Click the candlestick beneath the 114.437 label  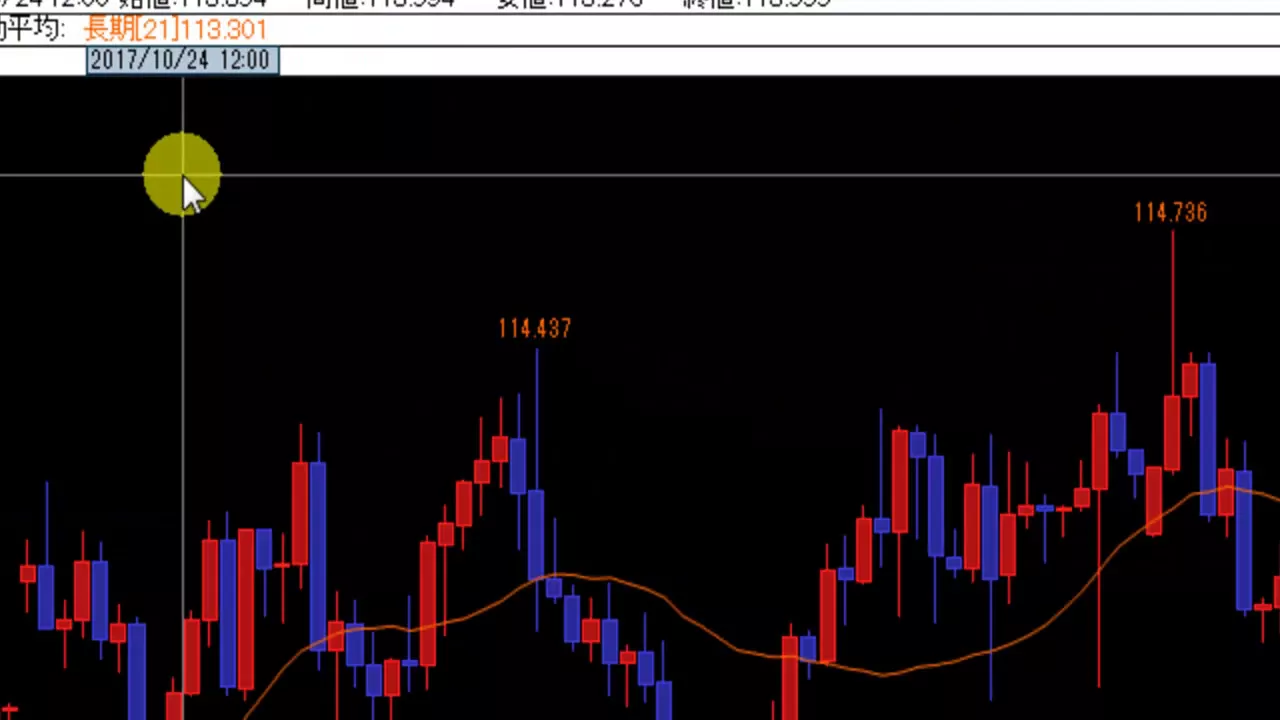click(536, 533)
